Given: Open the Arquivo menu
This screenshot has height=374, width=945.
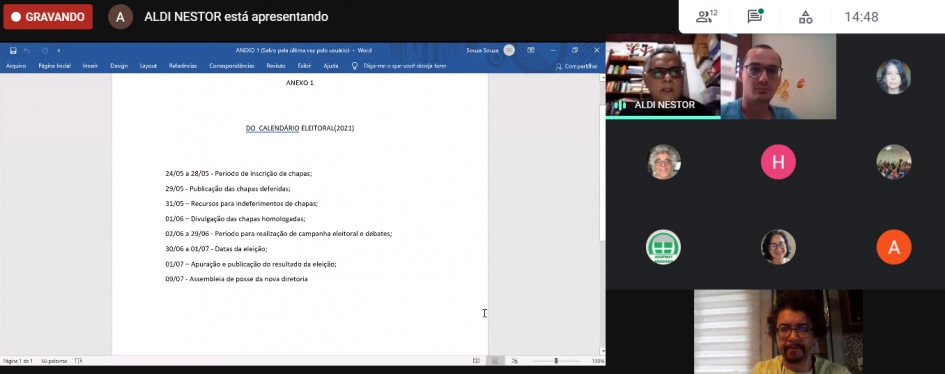Looking at the screenshot, I should (x=16, y=66).
